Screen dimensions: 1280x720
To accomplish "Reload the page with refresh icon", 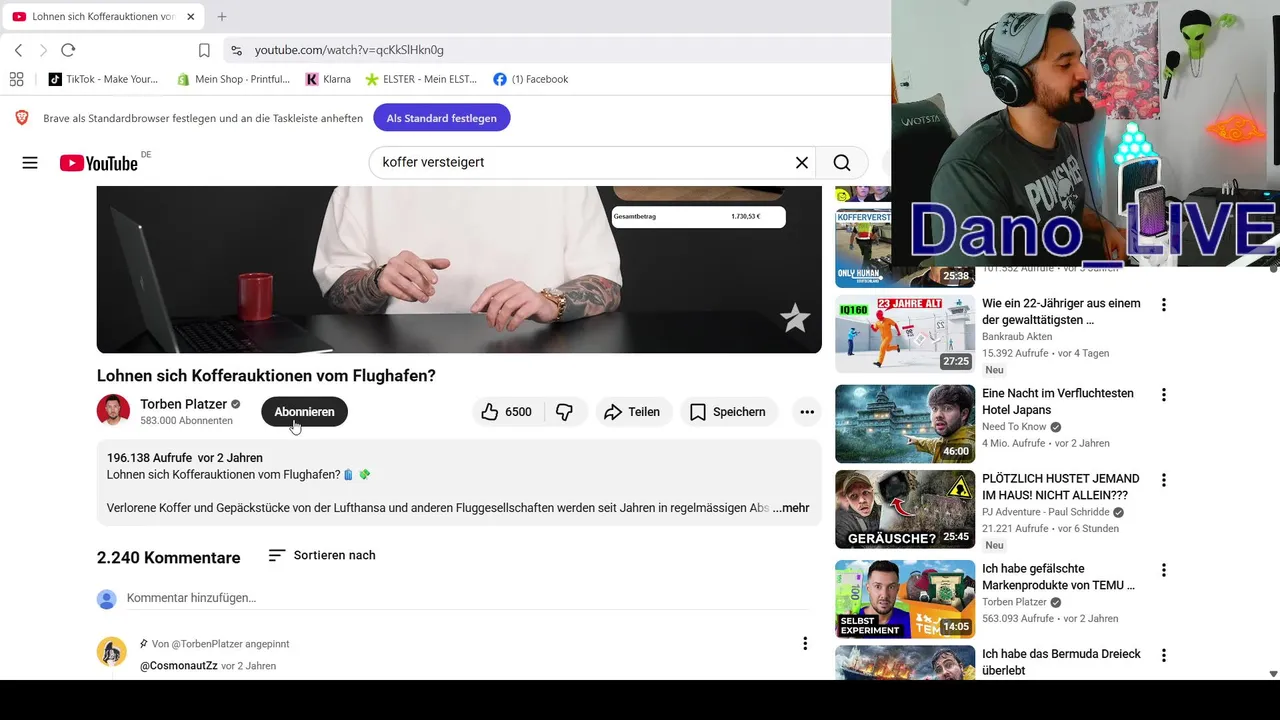I will 68,50.
